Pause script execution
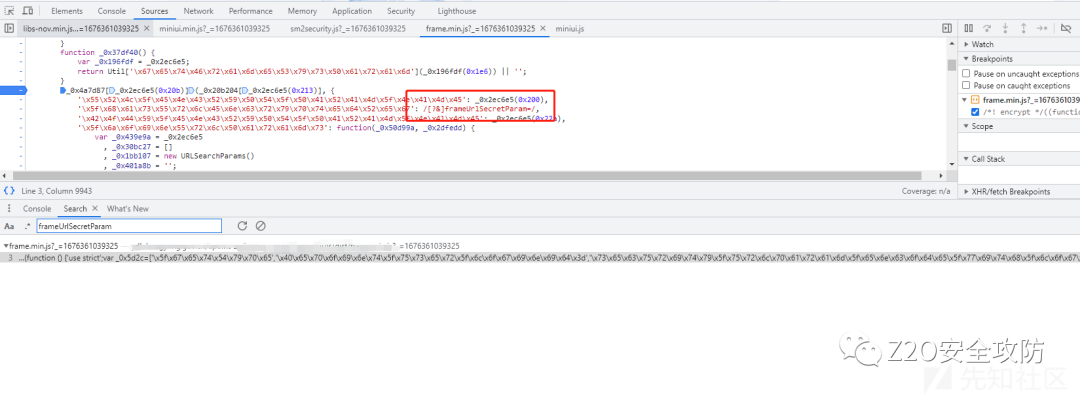Image resolution: width=1080 pixels, height=398 pixels. tap(968, 28)
